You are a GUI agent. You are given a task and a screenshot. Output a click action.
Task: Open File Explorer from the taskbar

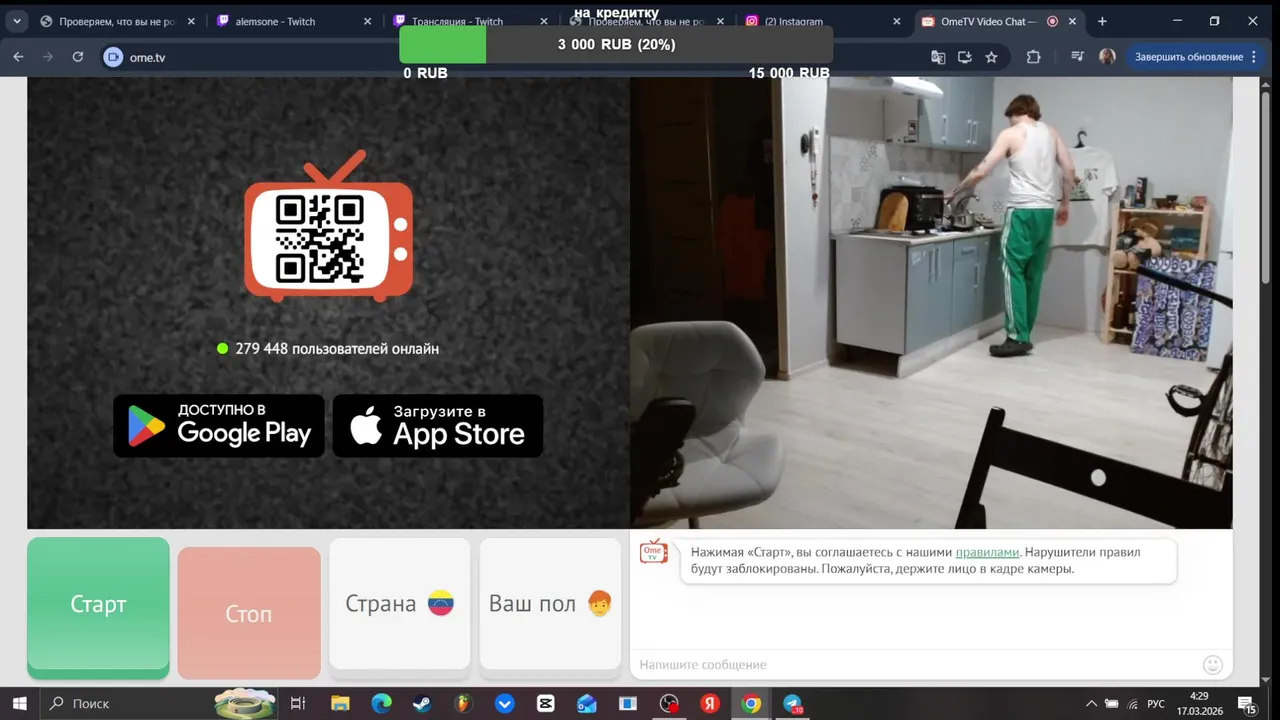point(340,704)
